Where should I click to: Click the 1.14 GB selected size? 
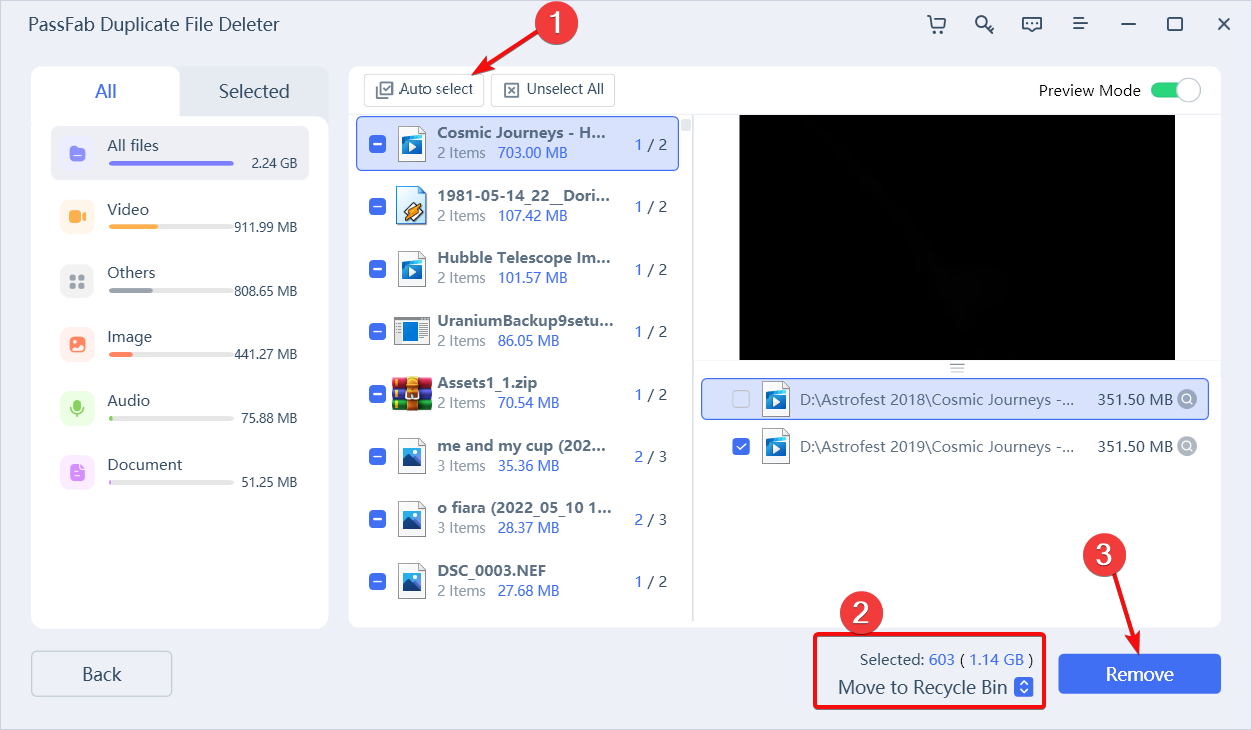(997, 660)
